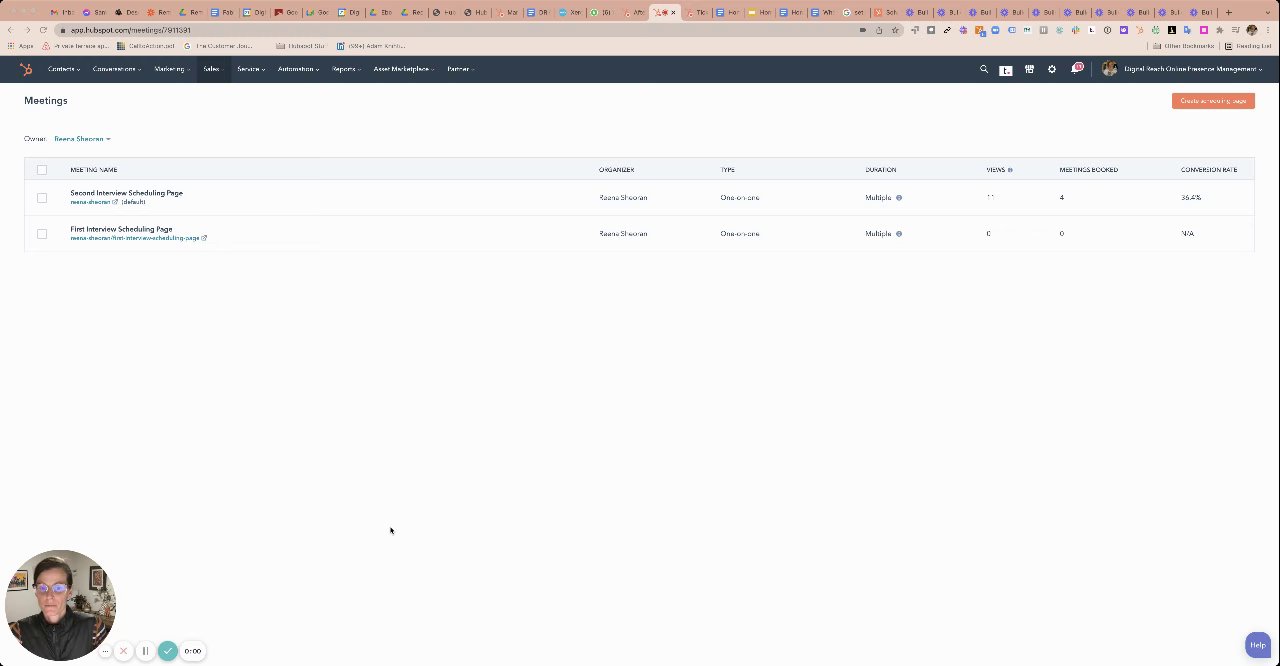Tick the Second Interview Scheduling Page checkbox
This screenshot has width=1280, height=666.
coord(42,198)
